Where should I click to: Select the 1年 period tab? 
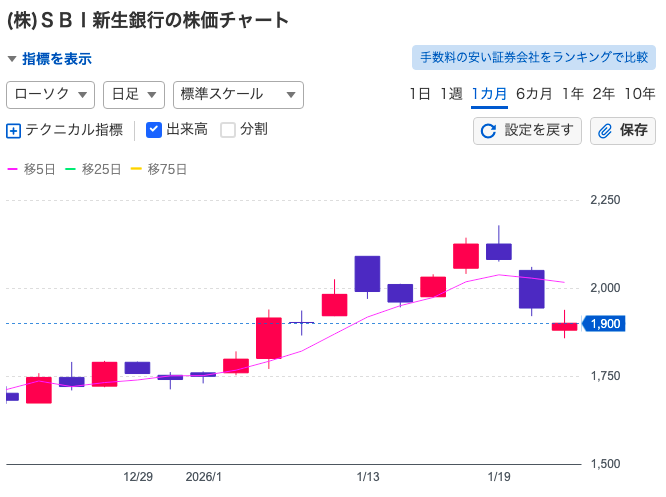click(572, 94)
